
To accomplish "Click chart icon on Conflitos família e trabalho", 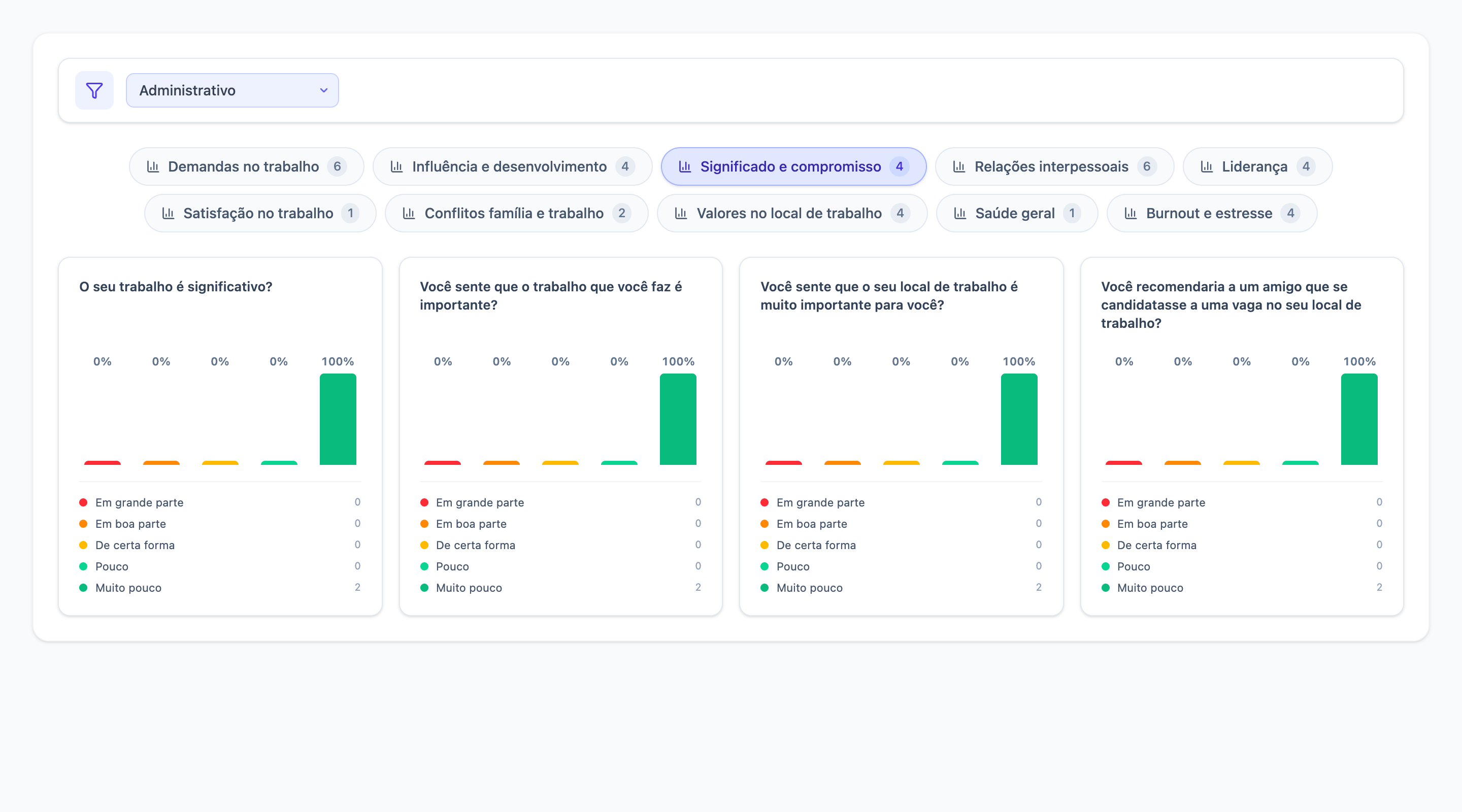I will coord(409,213).
